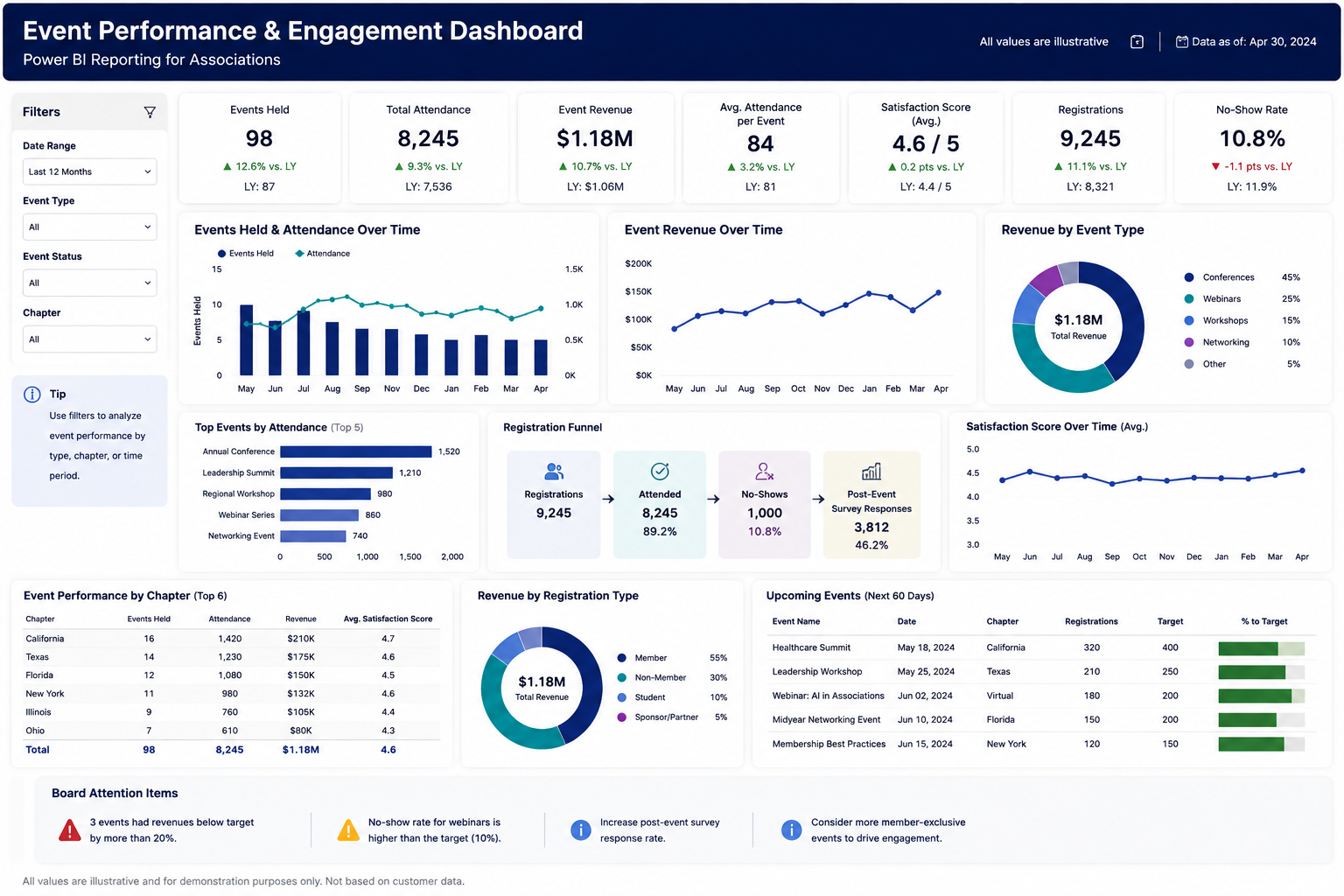
Task: Click info icon for post-event survey response
Action: pos(580,829)
